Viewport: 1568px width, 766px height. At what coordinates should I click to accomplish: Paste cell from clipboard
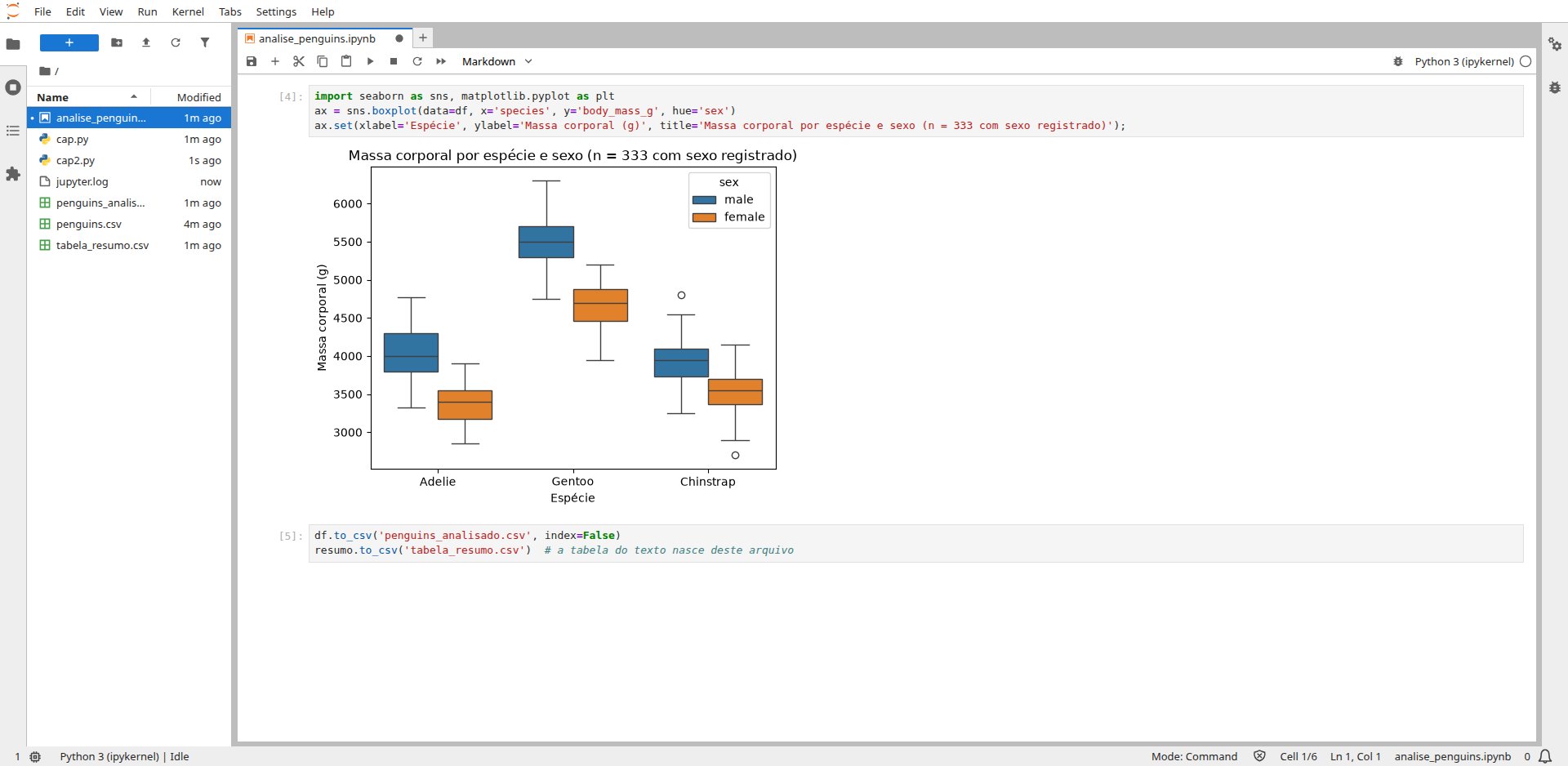click(346, 61)
